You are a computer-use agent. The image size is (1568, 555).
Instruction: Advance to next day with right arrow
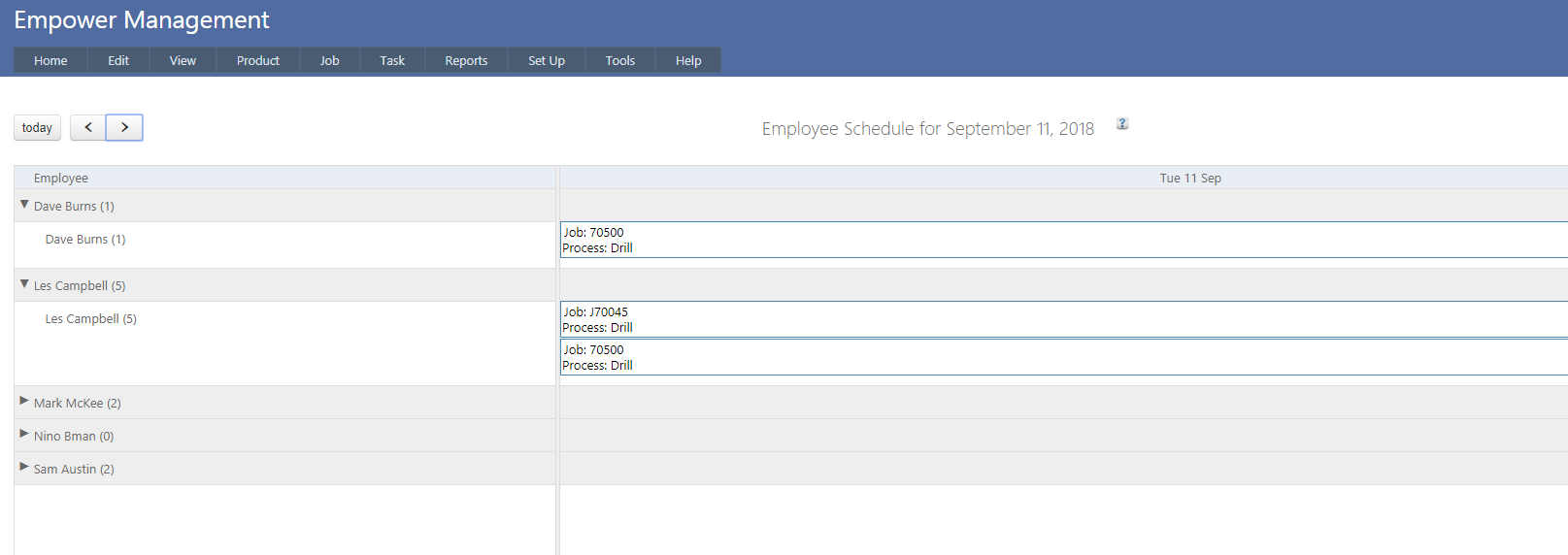(x=124, y=127)
